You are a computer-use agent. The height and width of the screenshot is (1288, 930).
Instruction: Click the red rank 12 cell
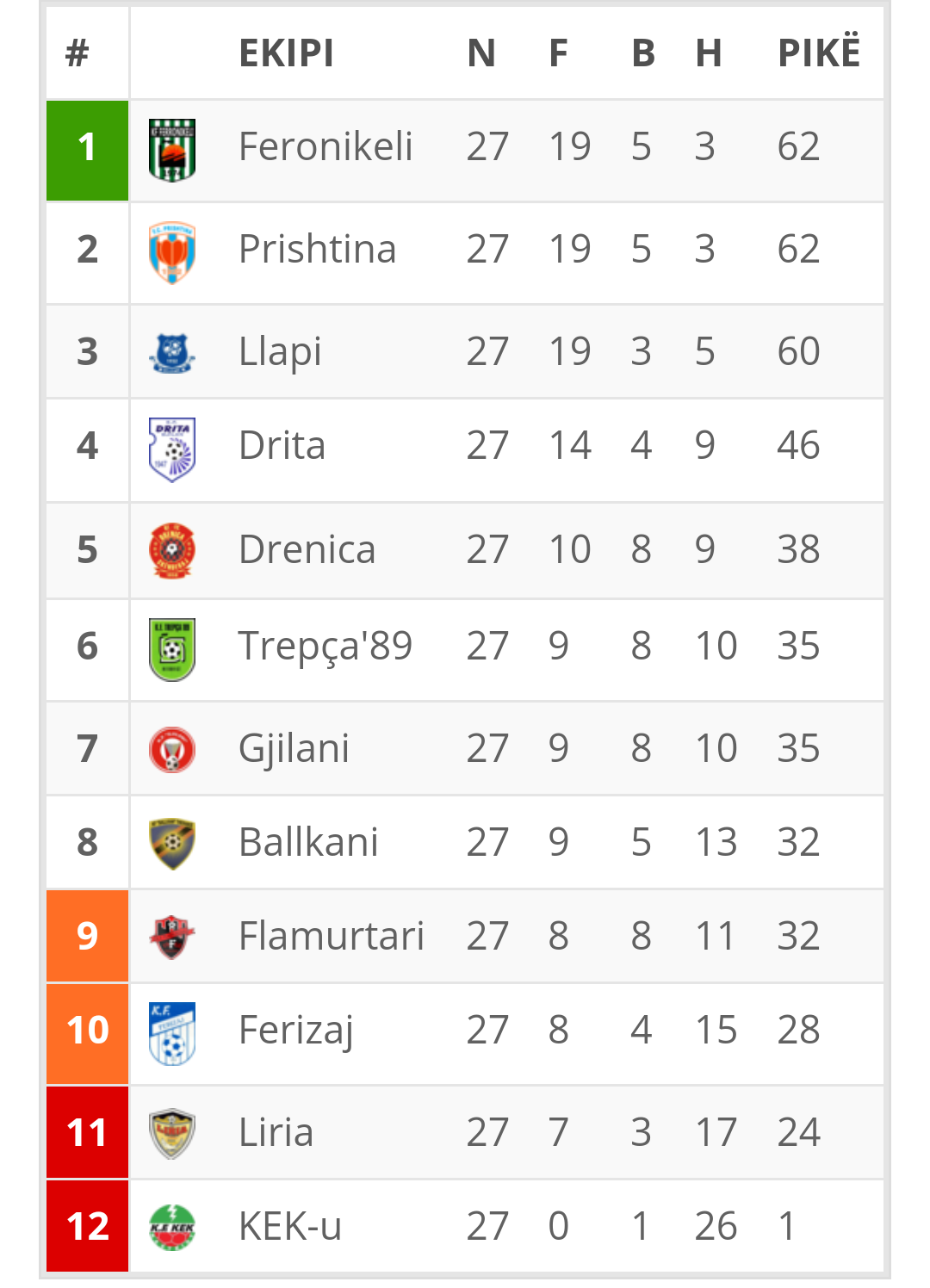pyautogui.click(x=87, y=1226)
